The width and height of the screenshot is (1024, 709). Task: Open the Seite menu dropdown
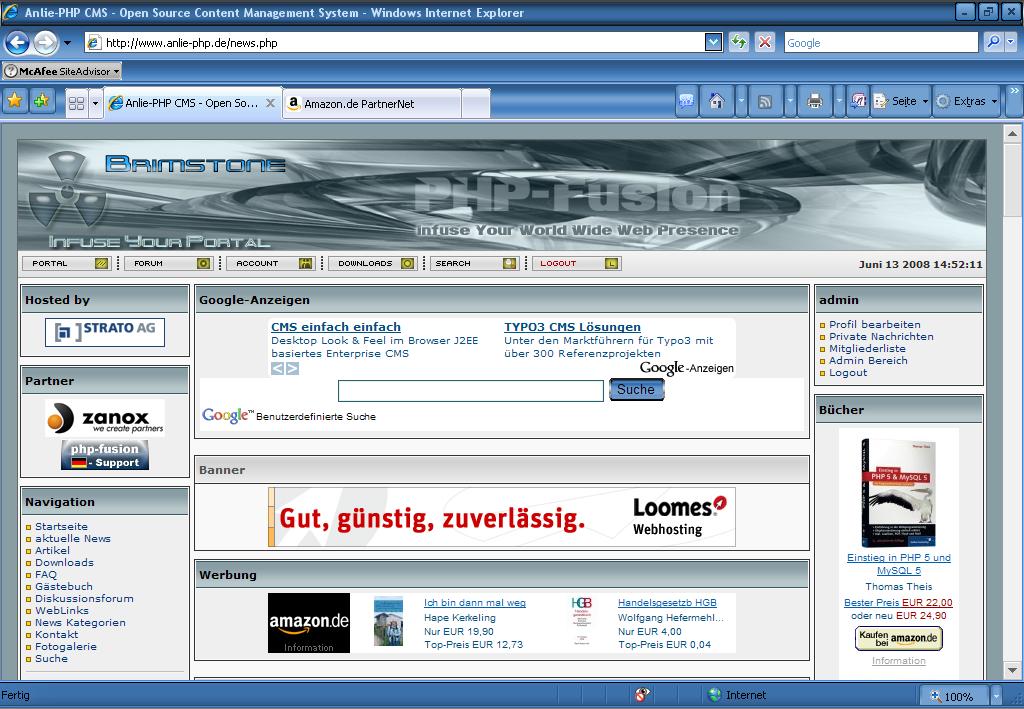(x=902, y=101)
